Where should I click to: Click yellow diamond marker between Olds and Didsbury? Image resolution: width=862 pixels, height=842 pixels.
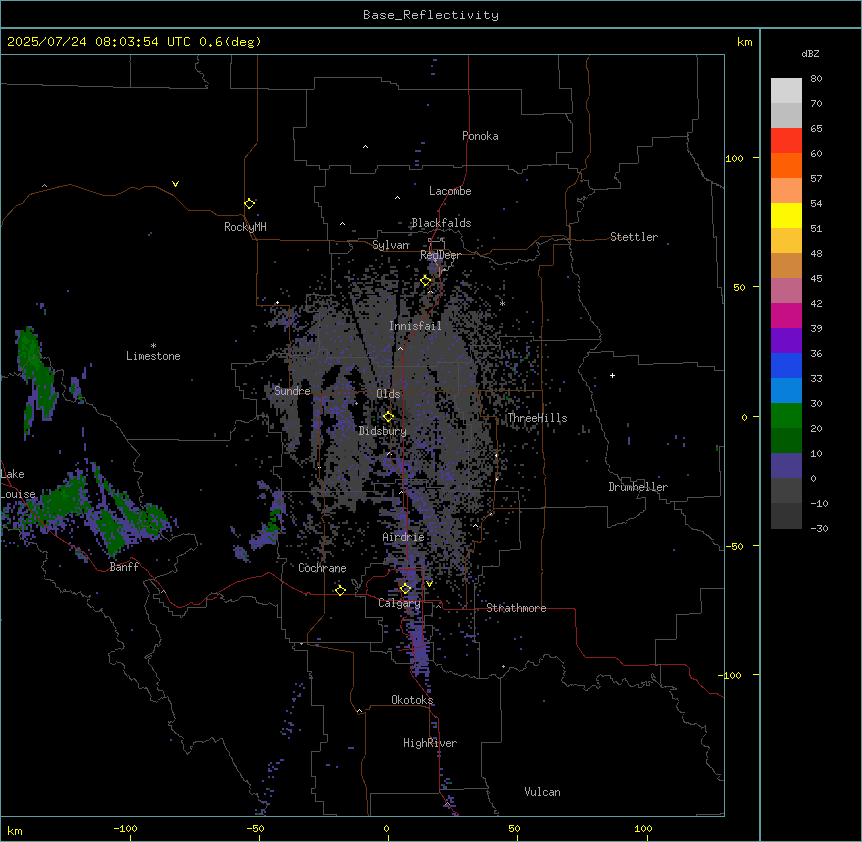[388, 417]
